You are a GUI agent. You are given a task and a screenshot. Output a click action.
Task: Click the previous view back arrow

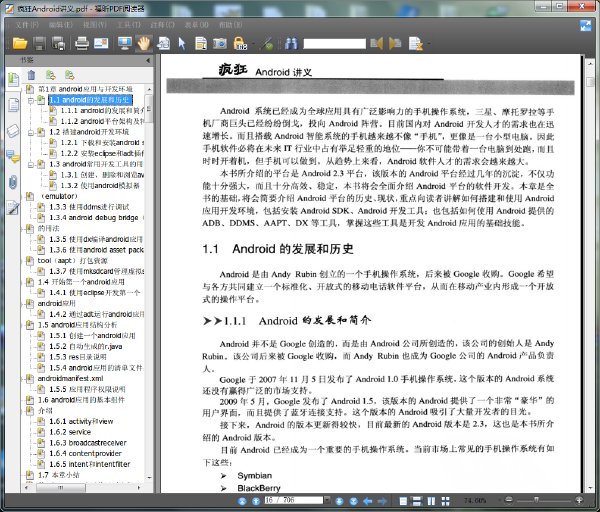368,501
